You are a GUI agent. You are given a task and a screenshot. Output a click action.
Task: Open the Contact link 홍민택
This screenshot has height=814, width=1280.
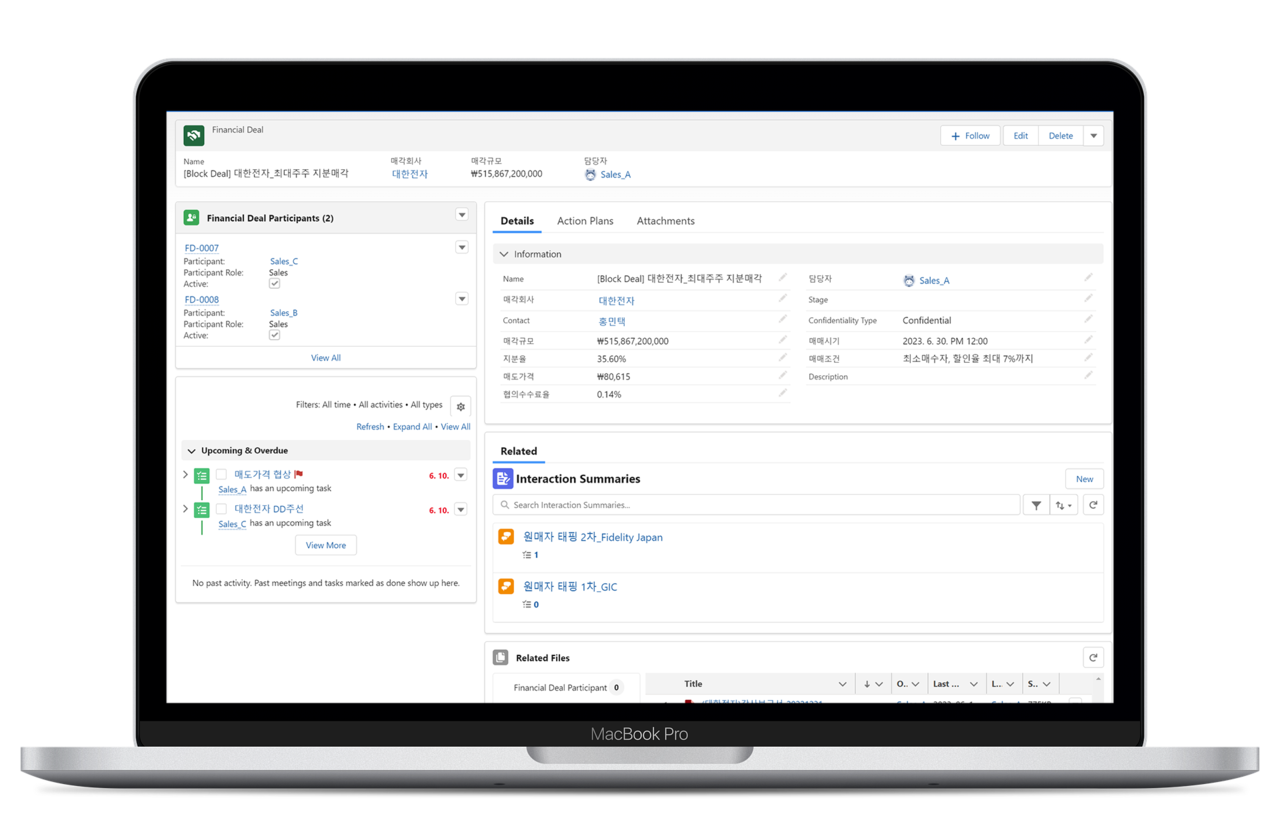[612, 321]
